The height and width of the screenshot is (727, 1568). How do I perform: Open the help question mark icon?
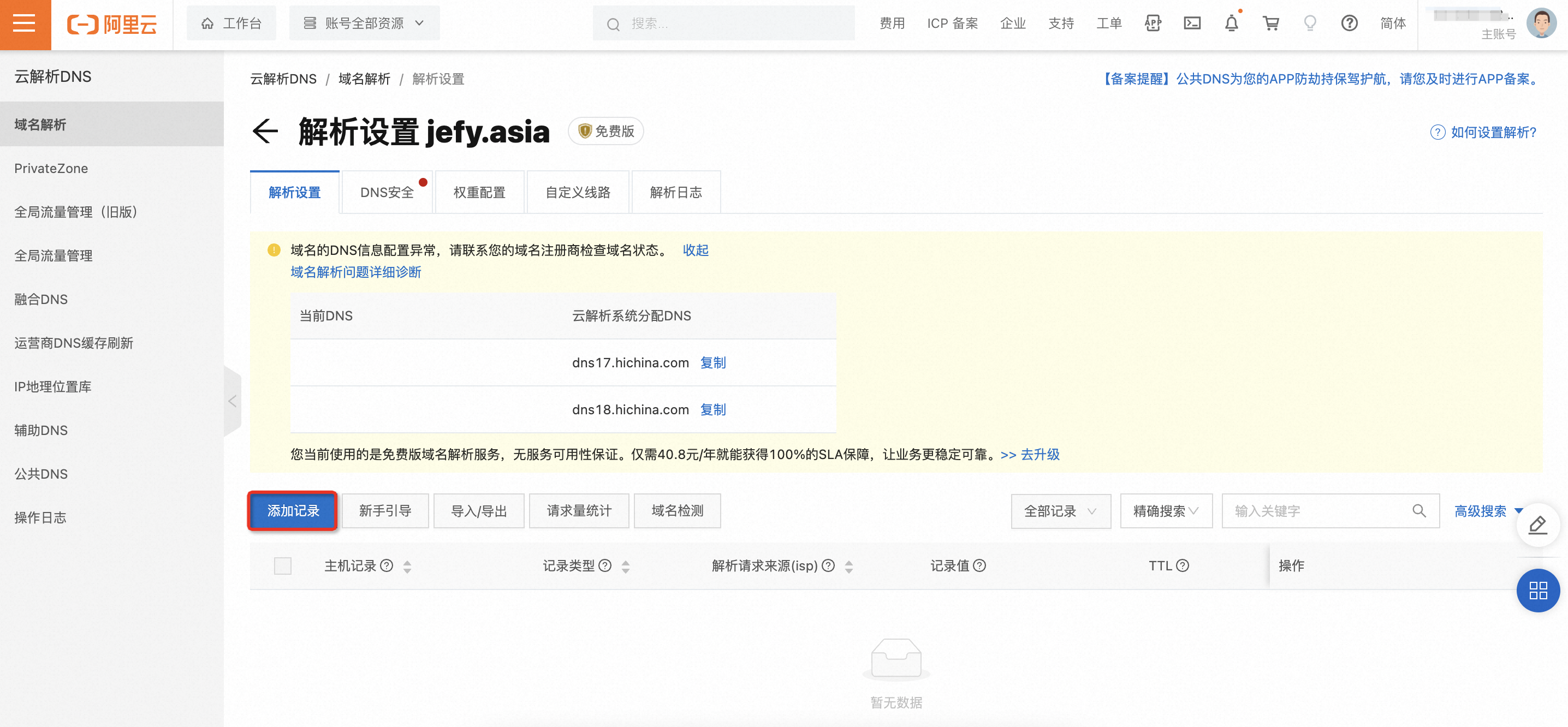1350,23
